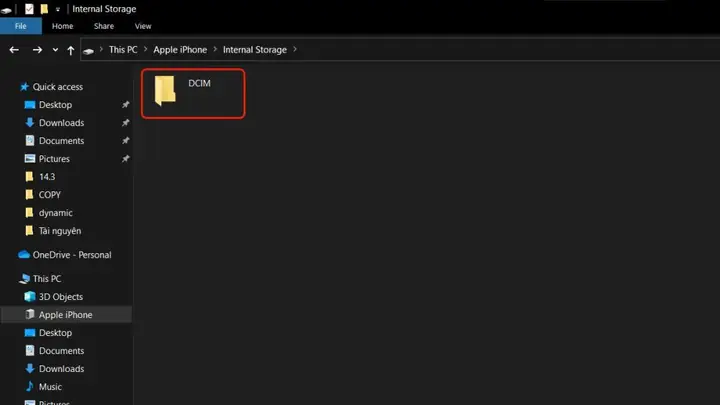720x405 pixels.
Task: Open the Tài nguyên folder in sidebar
Action: [x=60, y=231]
